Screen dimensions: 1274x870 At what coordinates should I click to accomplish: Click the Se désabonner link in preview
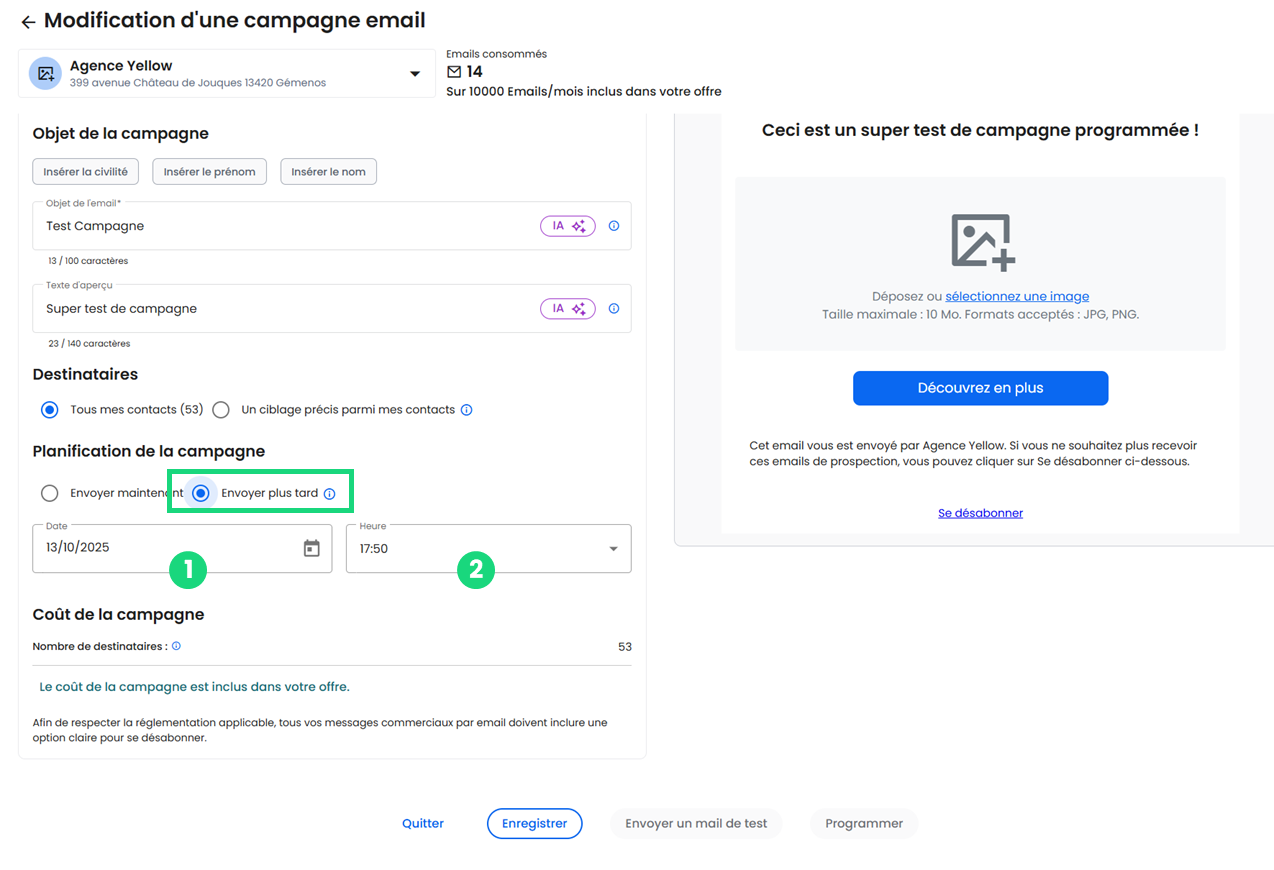[980, 513]
